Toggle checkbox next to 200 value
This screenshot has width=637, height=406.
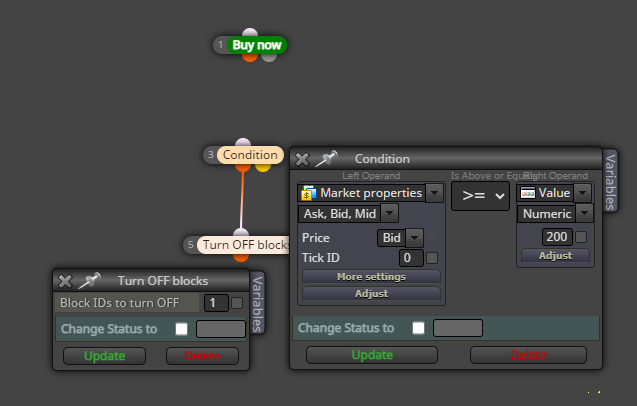[x=581, y=237]
